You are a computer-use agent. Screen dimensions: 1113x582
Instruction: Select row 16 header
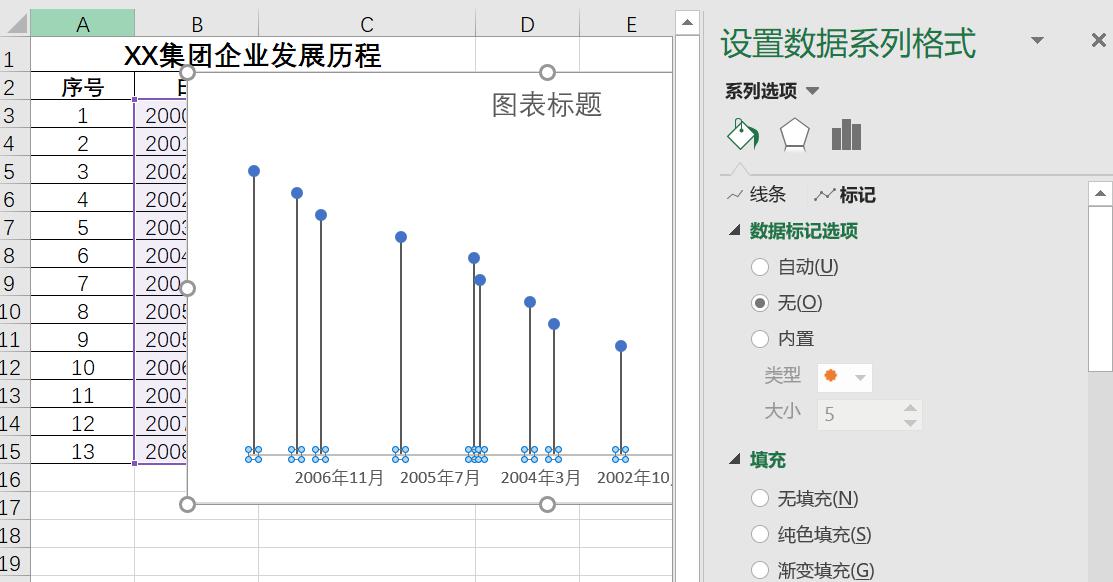pos(13,479)
